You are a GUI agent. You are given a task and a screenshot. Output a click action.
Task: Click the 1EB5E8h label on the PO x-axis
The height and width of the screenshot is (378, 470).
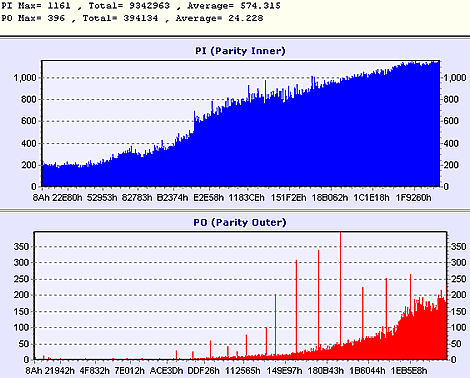tap(409, 371)
